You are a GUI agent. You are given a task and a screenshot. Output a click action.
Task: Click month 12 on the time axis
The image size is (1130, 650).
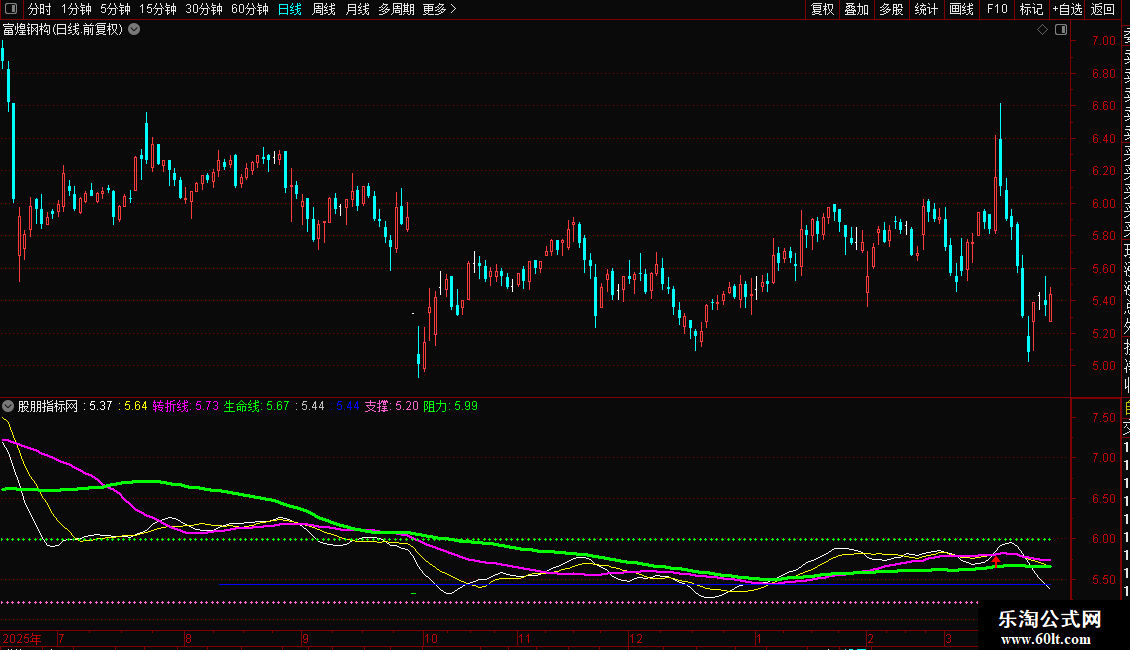[x=636, y=639]
